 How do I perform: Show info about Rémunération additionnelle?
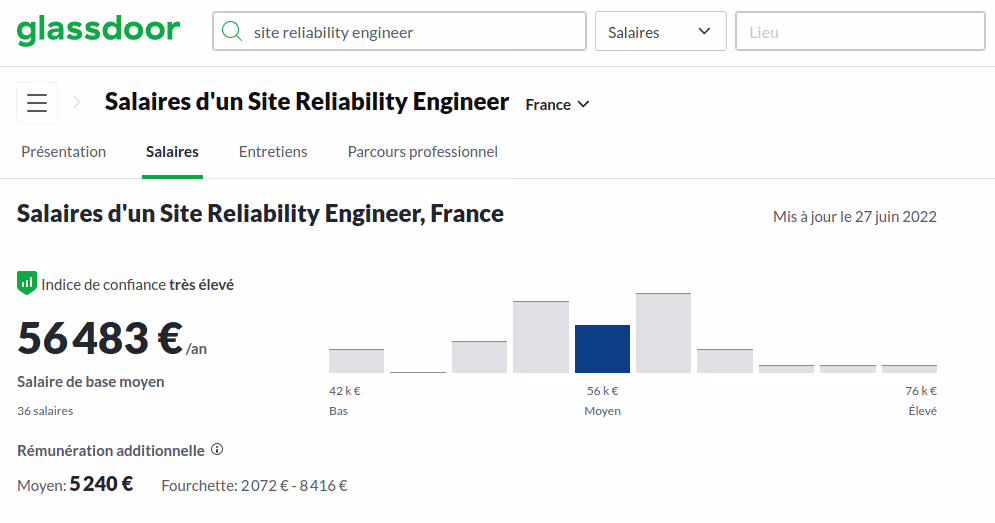pos(217,450)
